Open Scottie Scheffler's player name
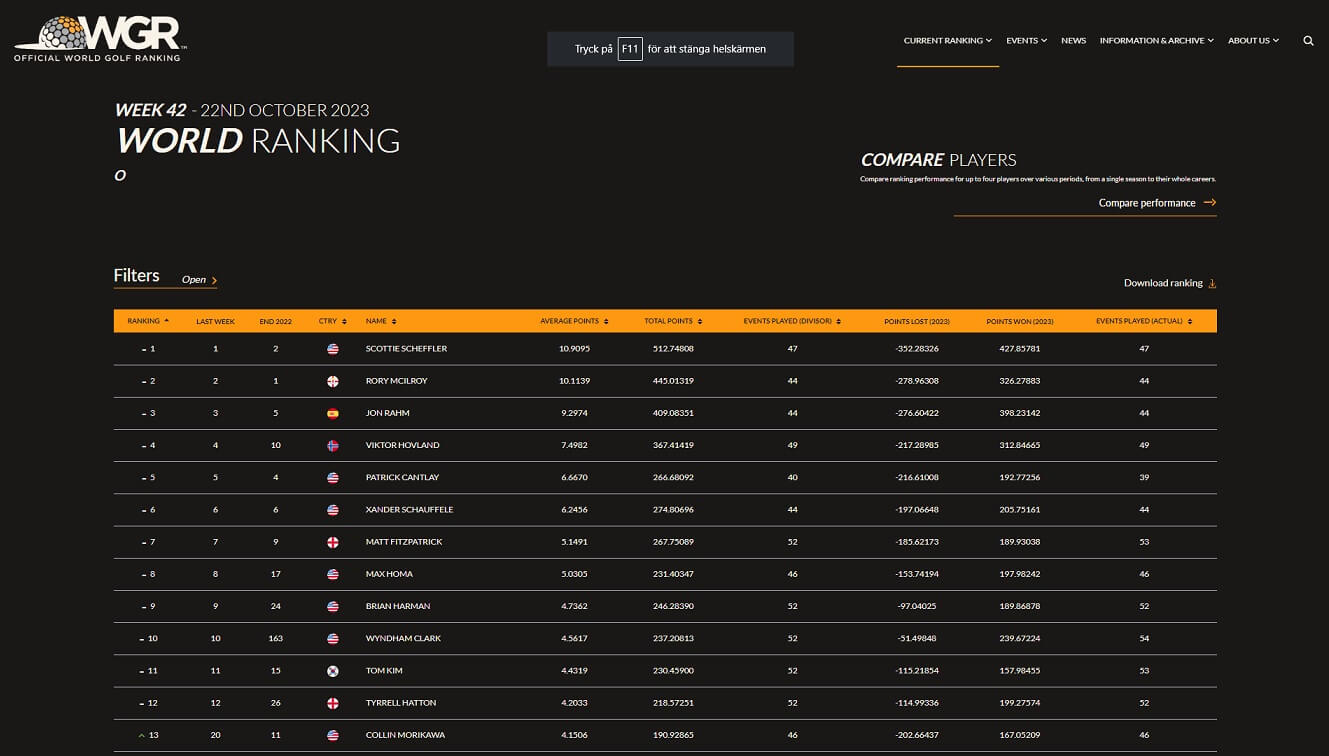1329x756 pixels. pos(406,349)
